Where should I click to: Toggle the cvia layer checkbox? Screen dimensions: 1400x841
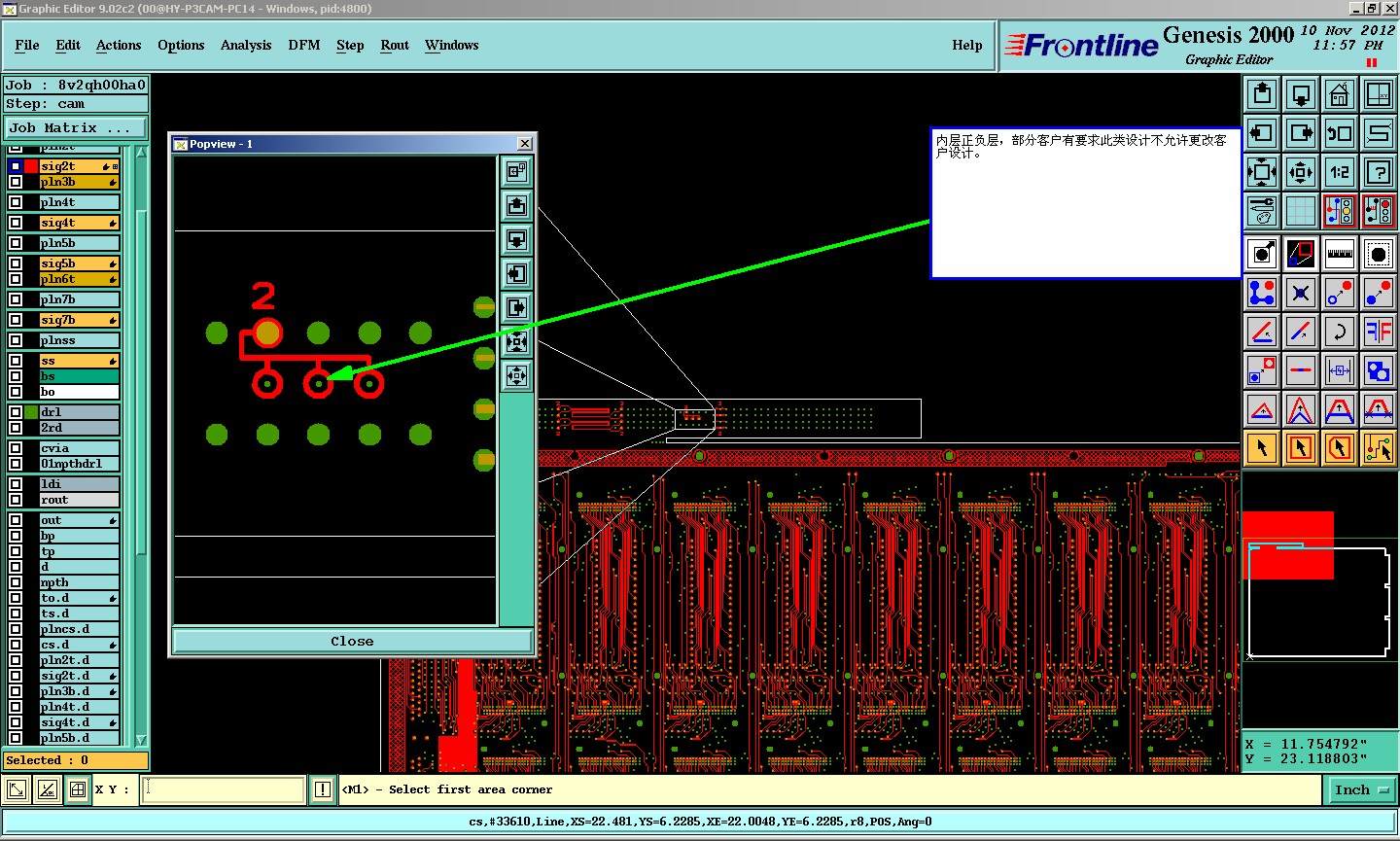point(16,448)
